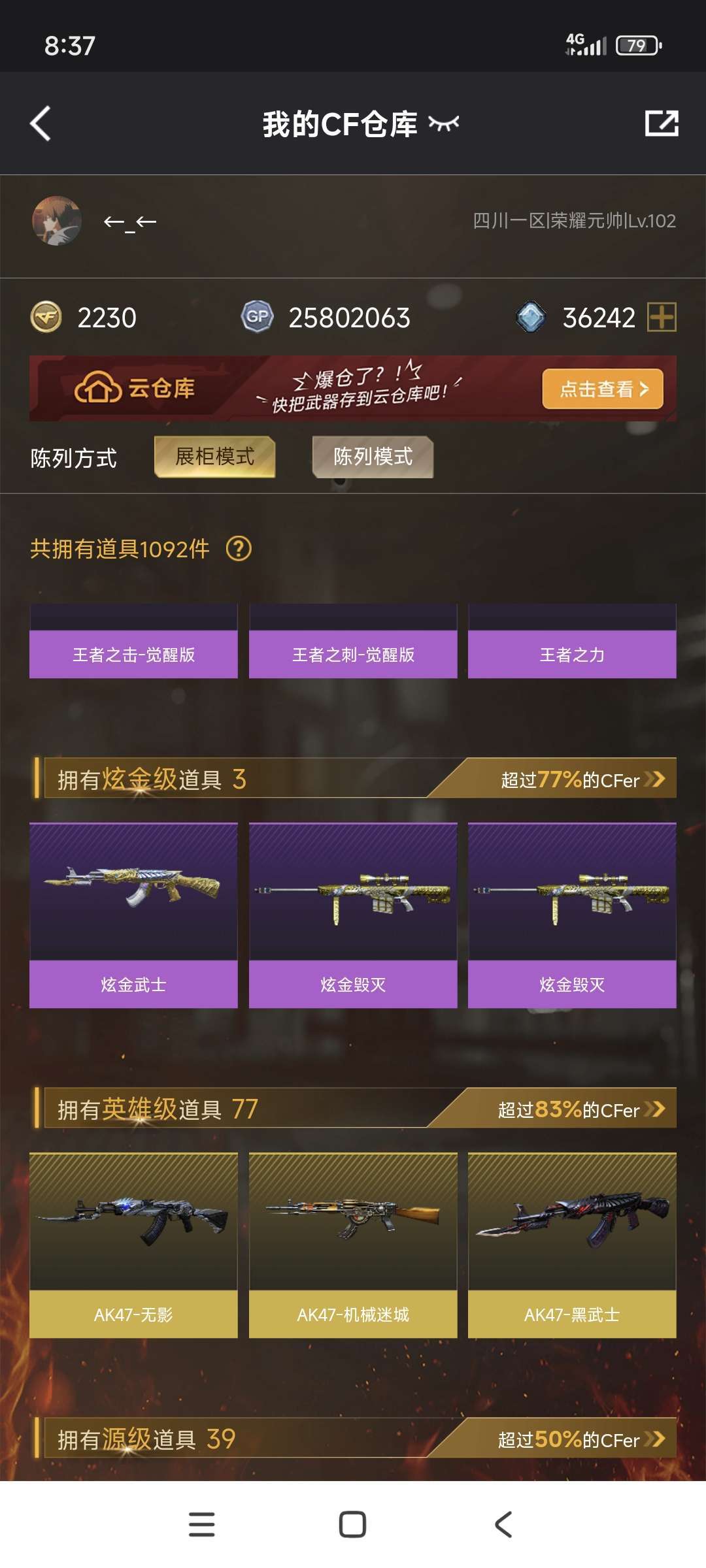
Task: Go back using the top-left arrow
Action: pyautogui.click(x=41, y=123)
